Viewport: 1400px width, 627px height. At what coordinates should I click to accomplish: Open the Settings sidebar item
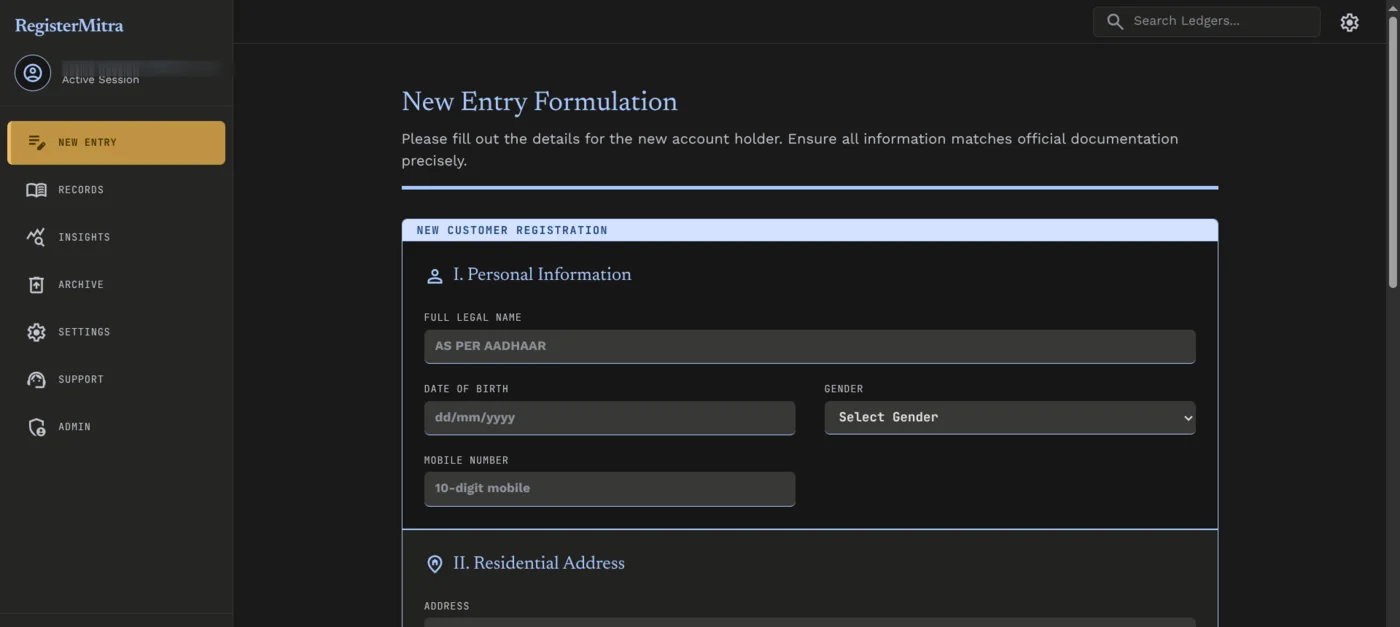coord(116,332)
